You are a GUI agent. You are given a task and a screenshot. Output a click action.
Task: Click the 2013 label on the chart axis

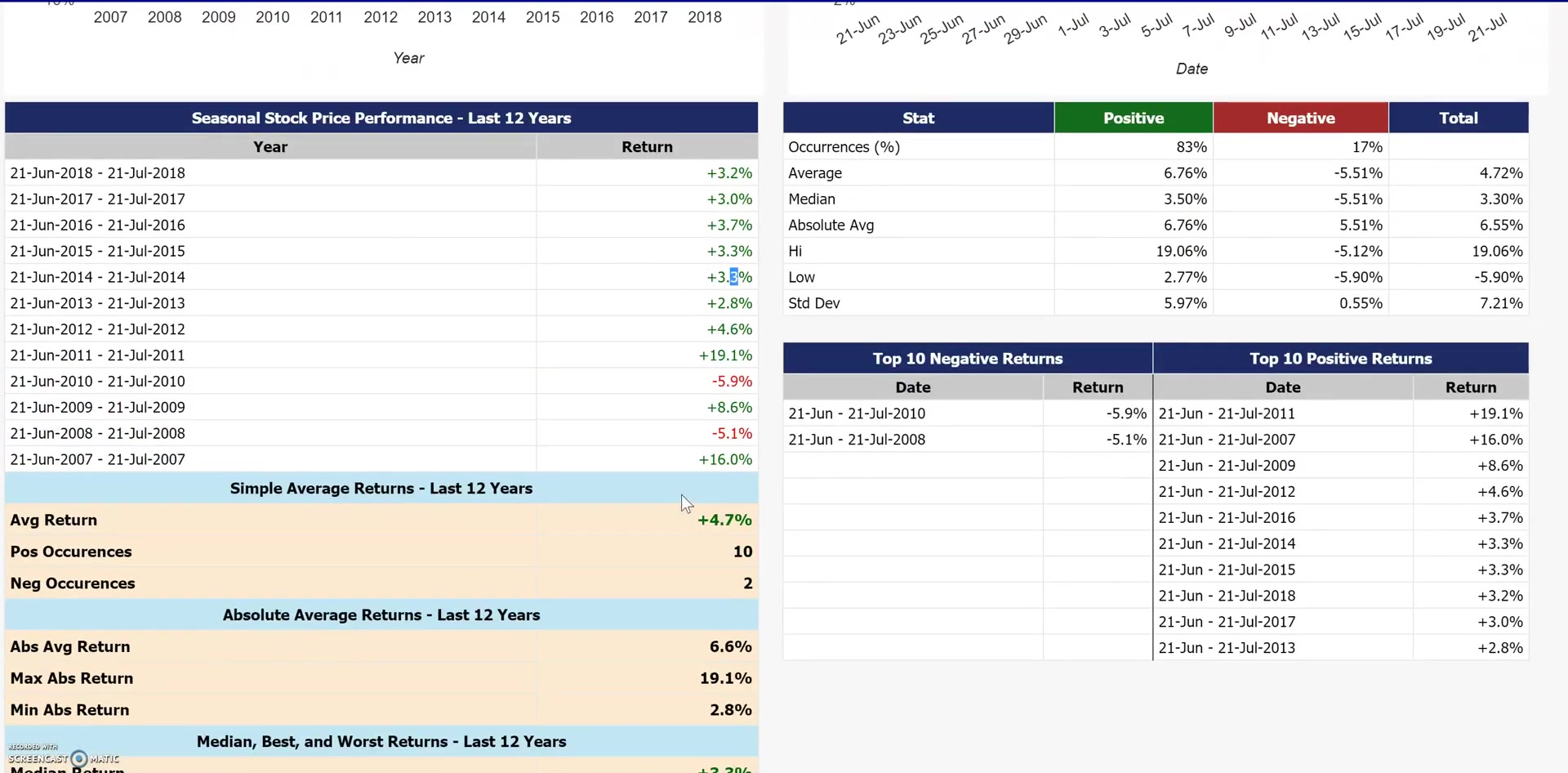(434, 17)
